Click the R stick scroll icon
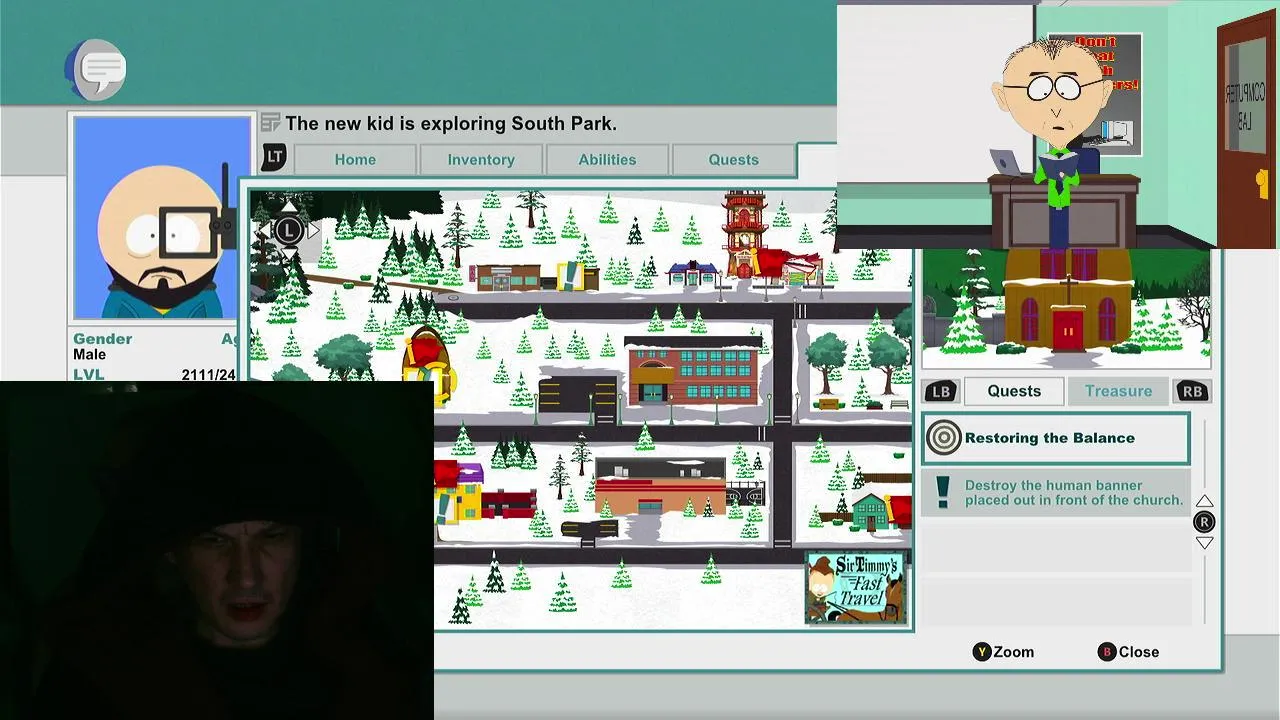The height and width of the screenshot is (720, 1280). click(1204, 522)
